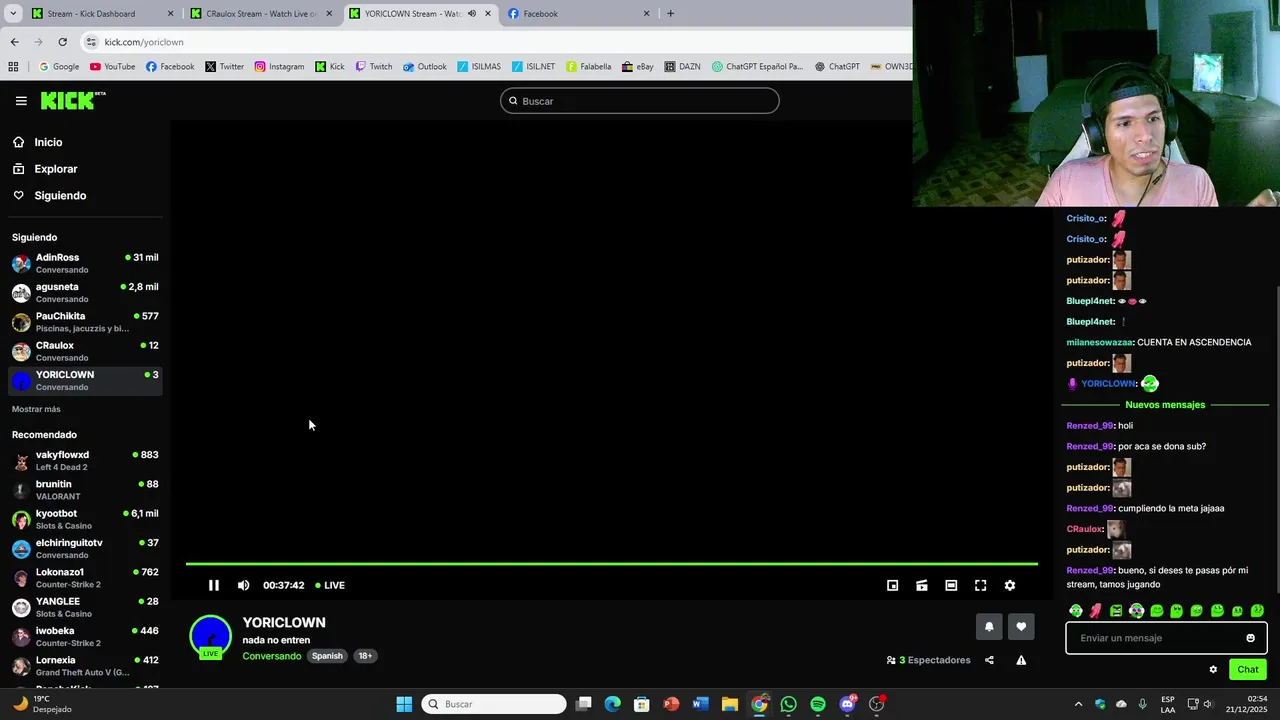1280x720 pixels.
Task: Enter fullscreen video
Action: pos(980,585)
